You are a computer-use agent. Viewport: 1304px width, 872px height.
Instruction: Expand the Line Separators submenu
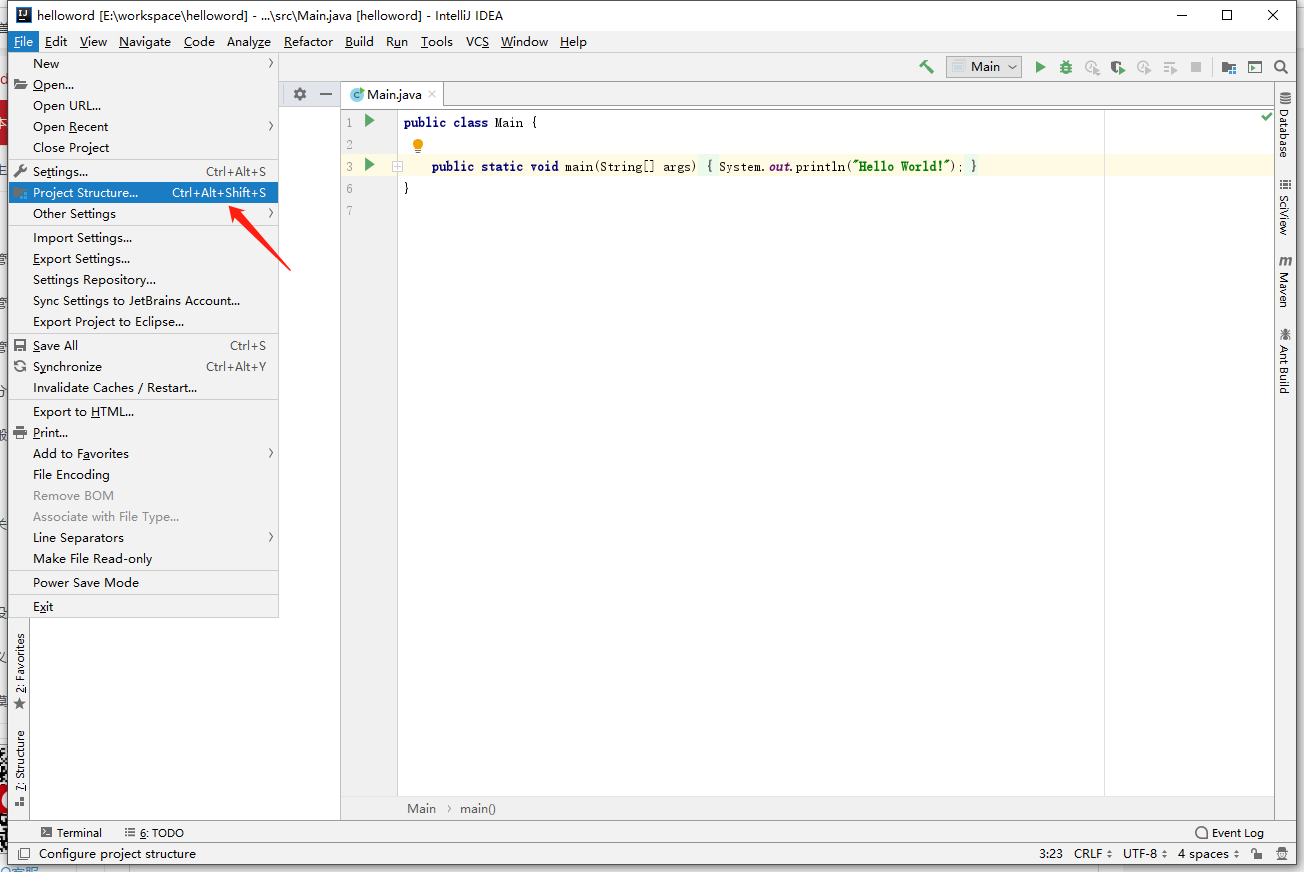tap(143, 537)
